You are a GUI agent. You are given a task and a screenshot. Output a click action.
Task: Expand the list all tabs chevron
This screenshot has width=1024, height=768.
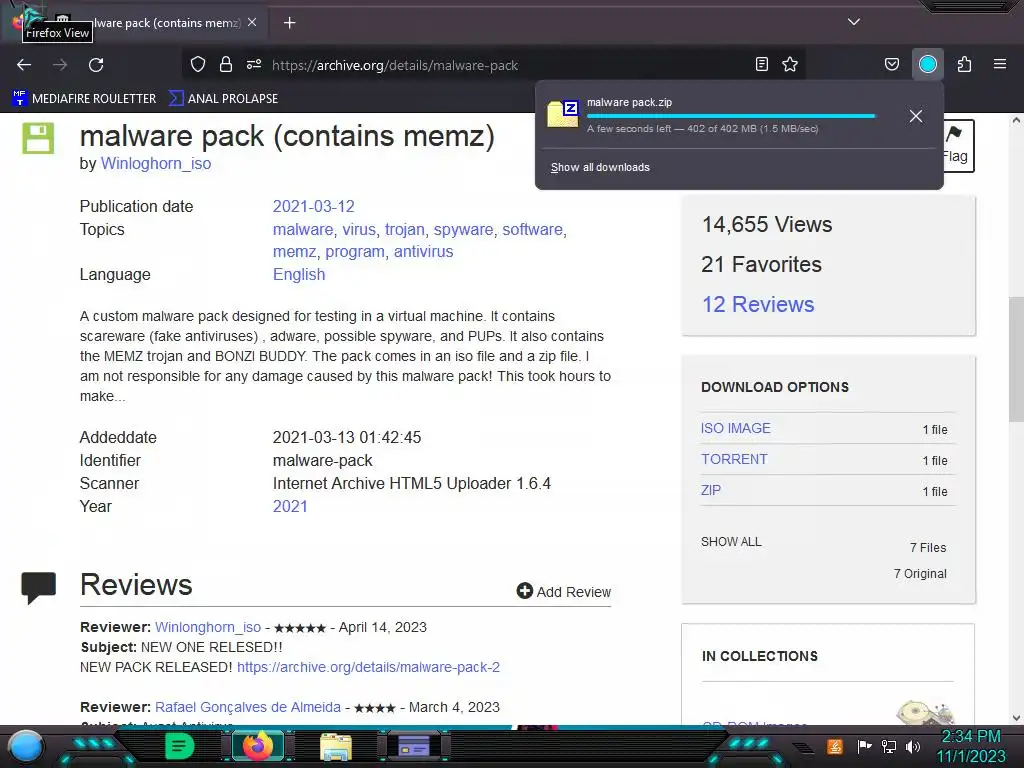[854, 22]
